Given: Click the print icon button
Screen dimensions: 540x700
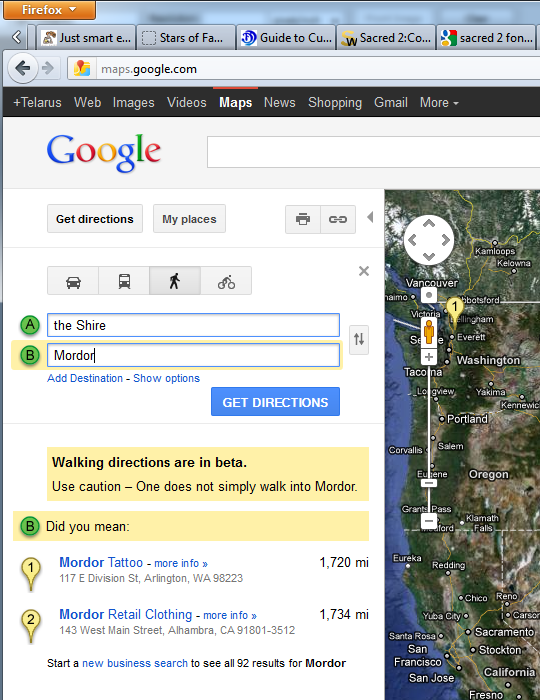Looking at the screenshot, I should [303, 219].
